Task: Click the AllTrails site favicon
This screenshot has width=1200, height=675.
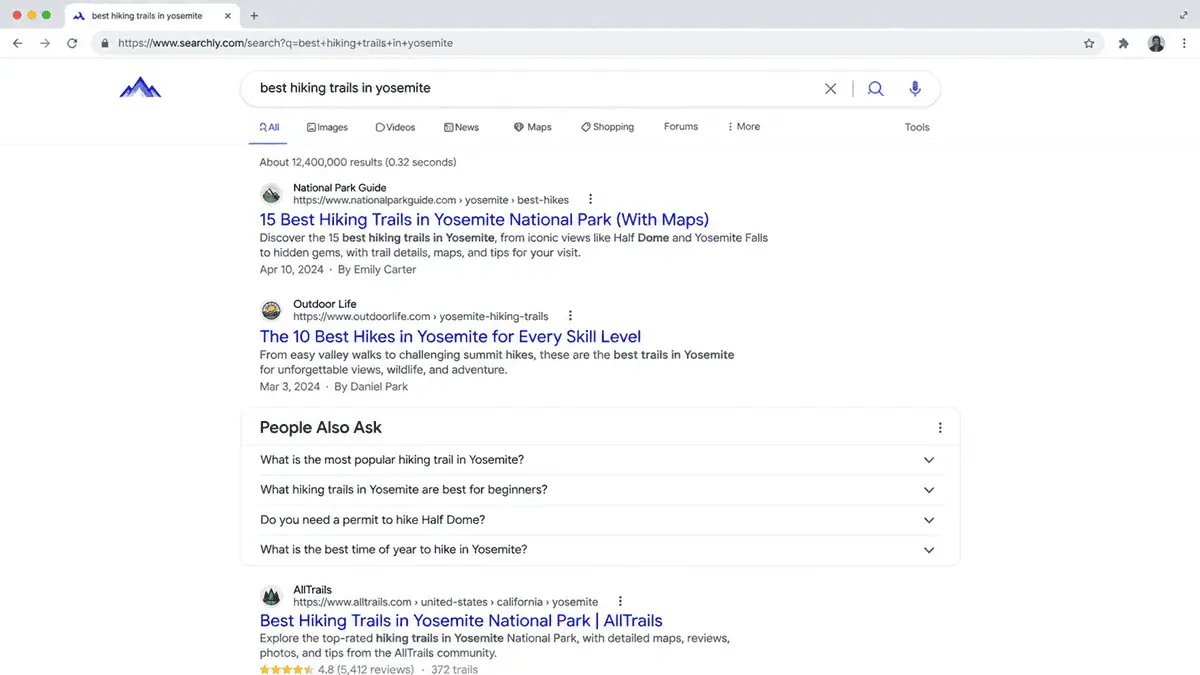Action: pos(271,596)
